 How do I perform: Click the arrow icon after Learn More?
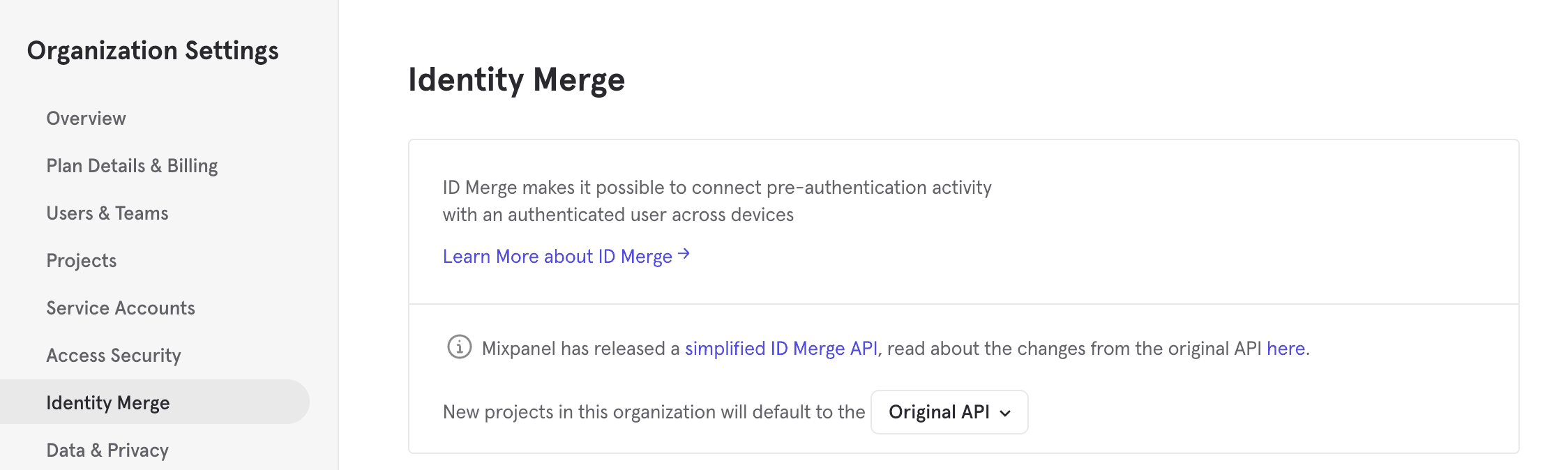(x=684, y=255)
